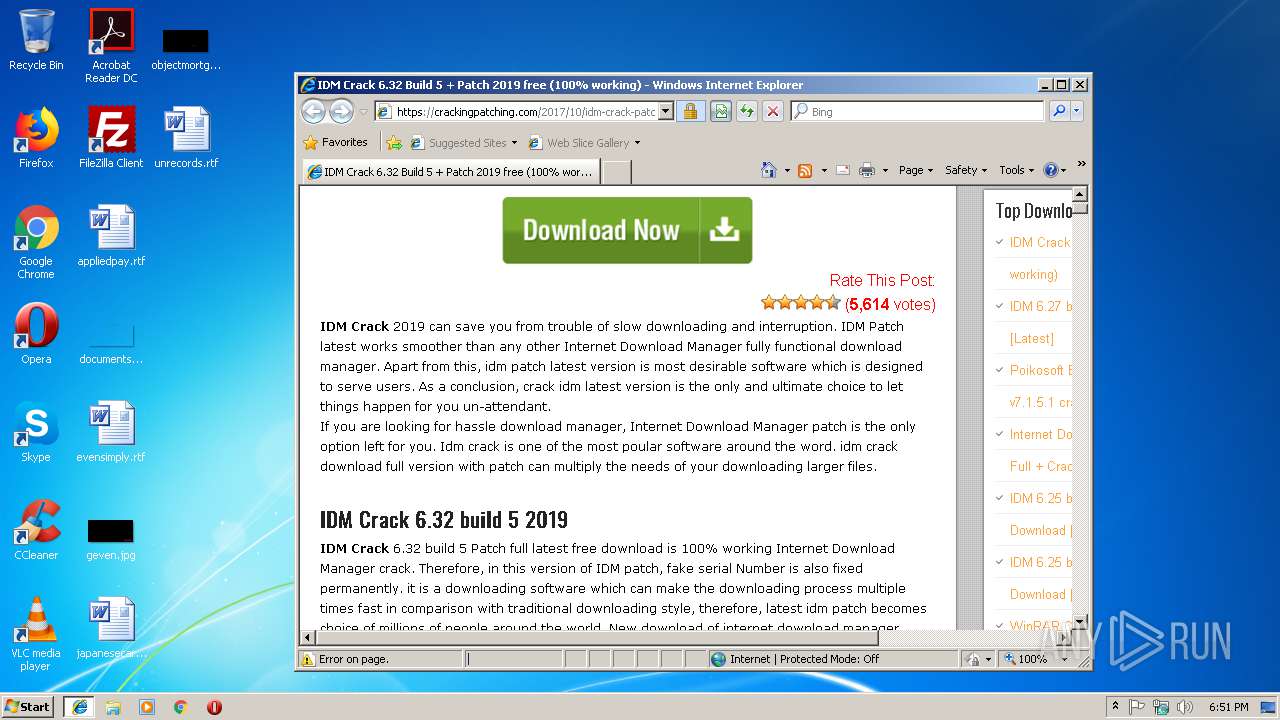
Task: Open IDM Crack link in Top Downloads
Action: point(1040,242)
